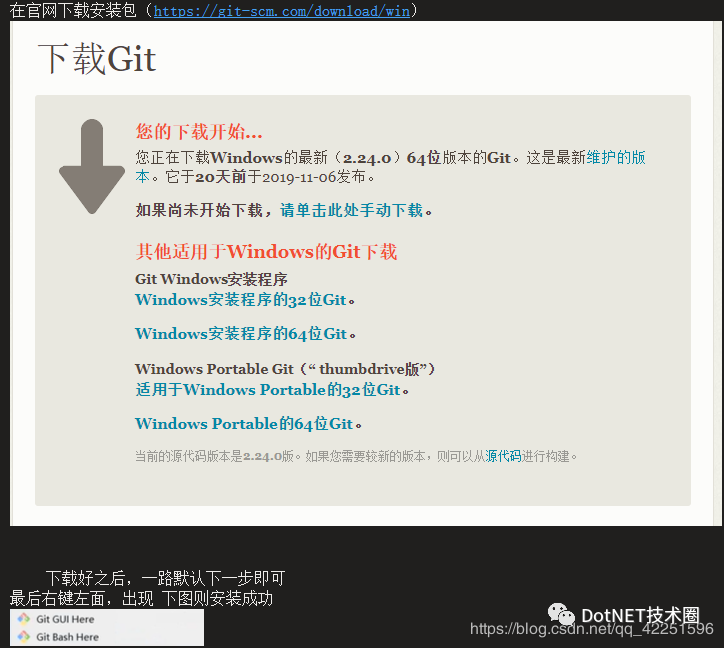
Task: Click the 当前的源代码版本是2.24.0版 text
Action: (214, 456)
